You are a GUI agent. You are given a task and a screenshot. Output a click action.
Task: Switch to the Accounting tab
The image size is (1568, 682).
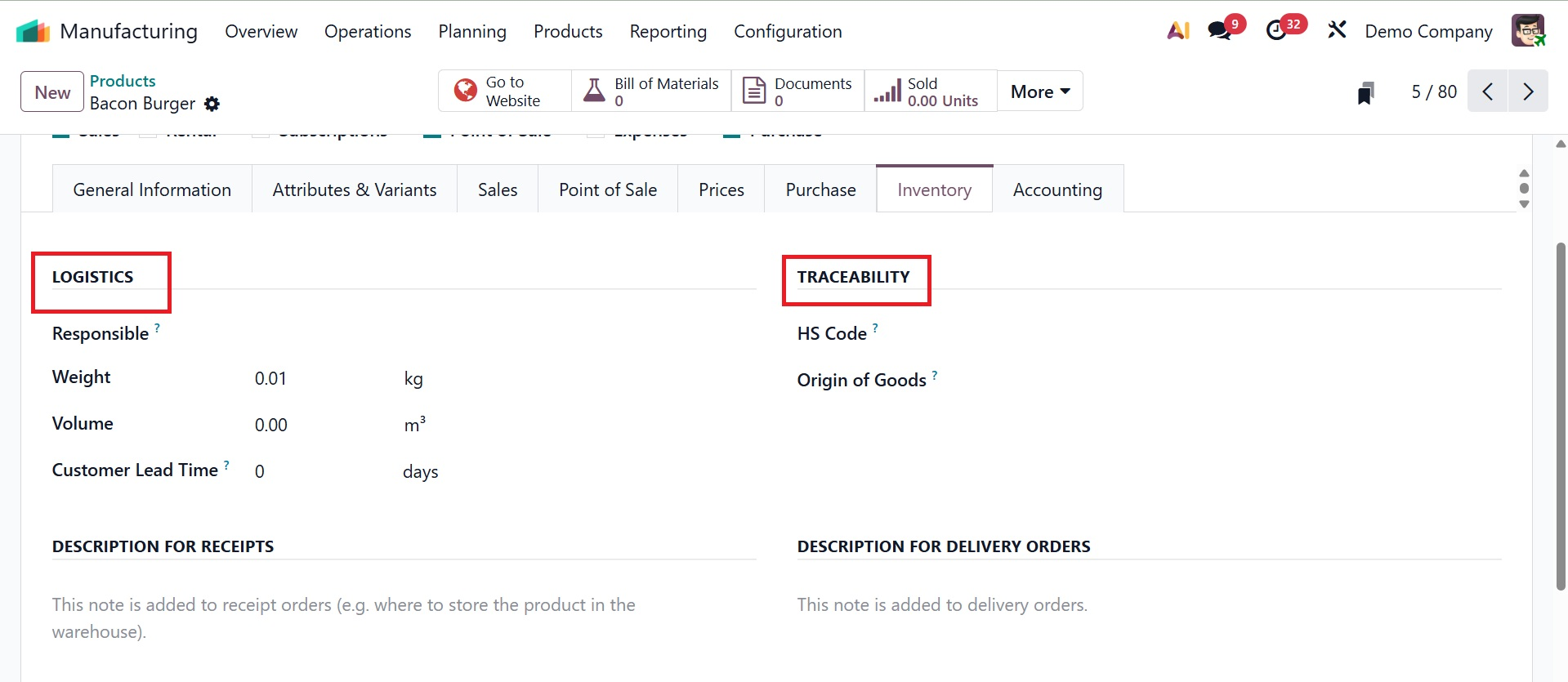[1057, 189]
